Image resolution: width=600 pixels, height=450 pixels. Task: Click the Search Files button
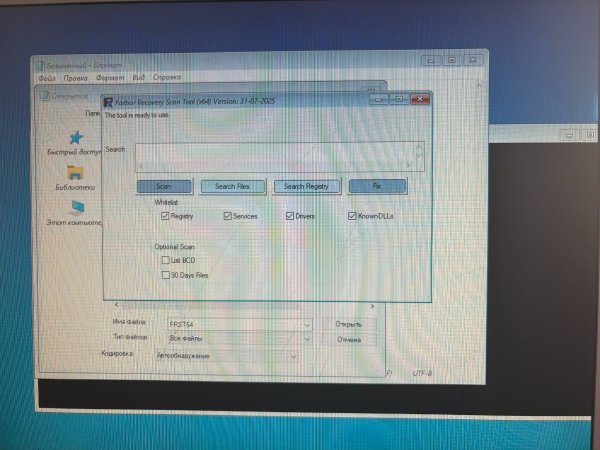[x=232, y=186]
